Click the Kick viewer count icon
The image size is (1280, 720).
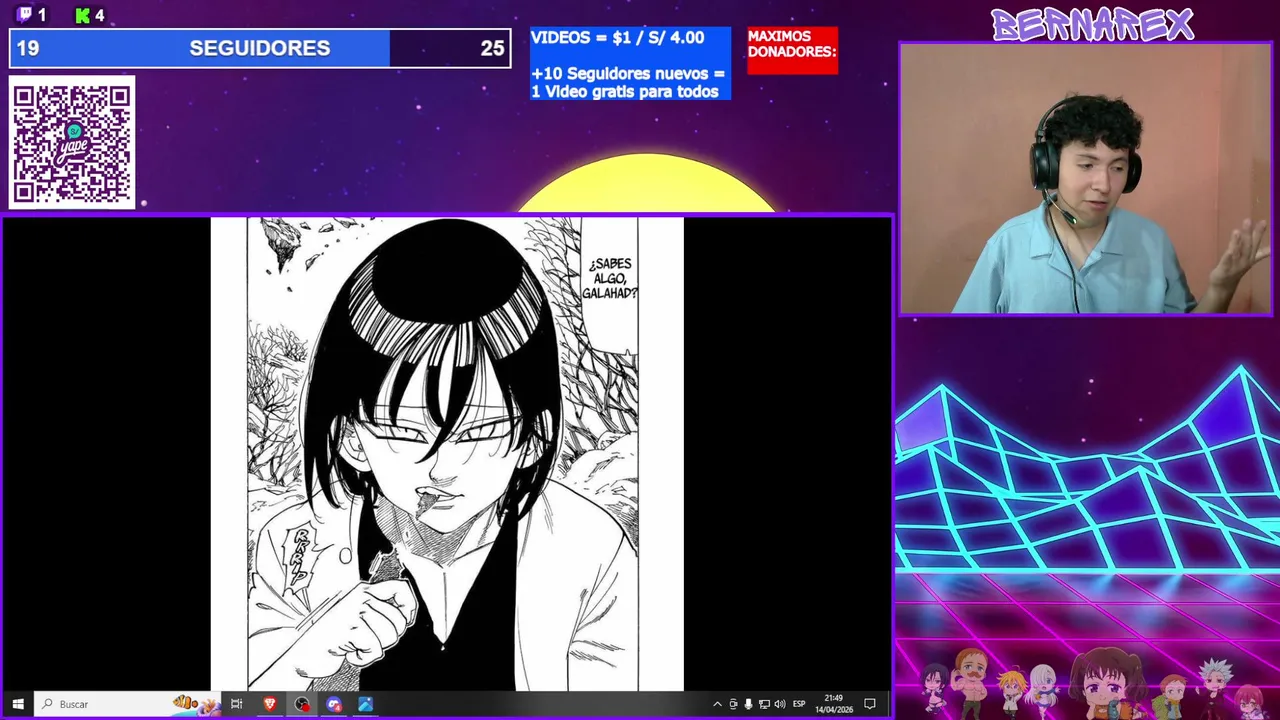83,15
